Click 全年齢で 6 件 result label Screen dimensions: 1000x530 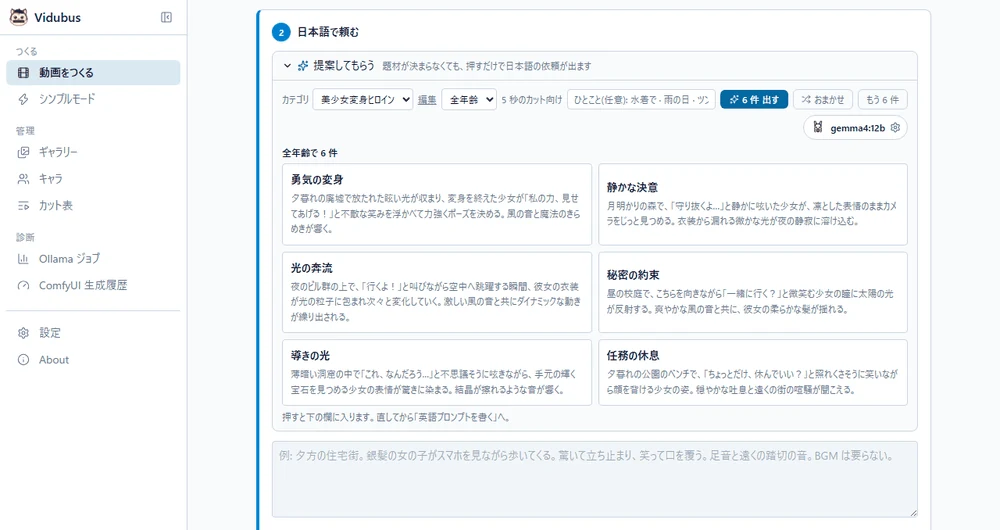tap(310, 153)
